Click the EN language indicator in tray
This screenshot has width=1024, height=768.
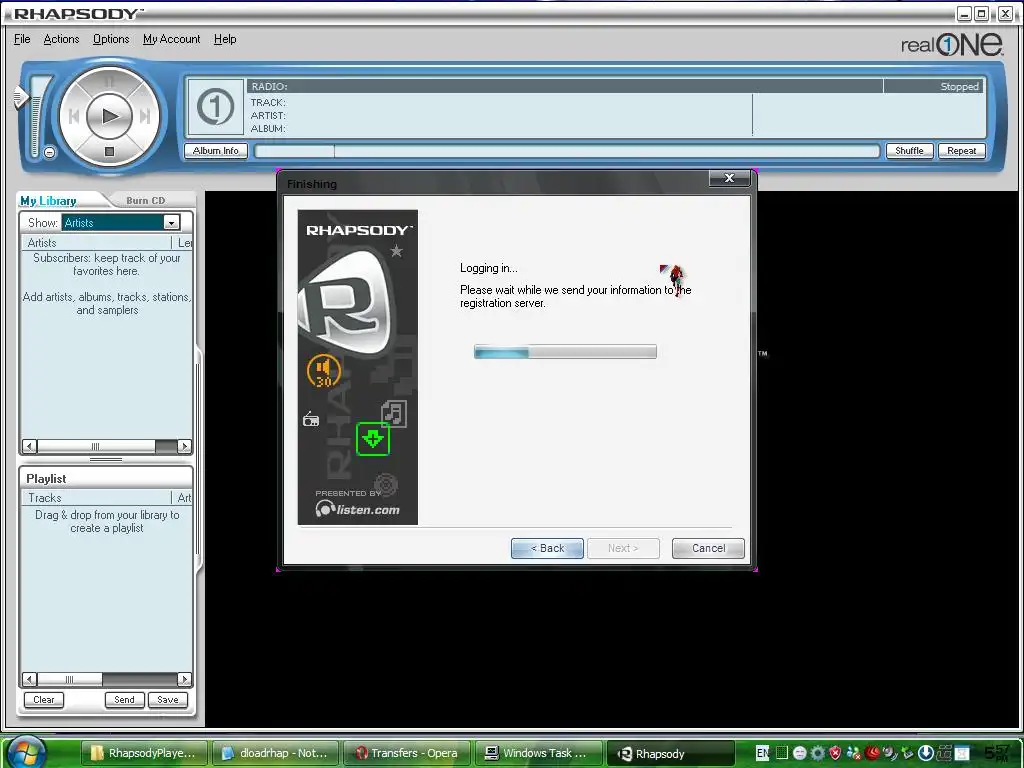tap(762, 753)
